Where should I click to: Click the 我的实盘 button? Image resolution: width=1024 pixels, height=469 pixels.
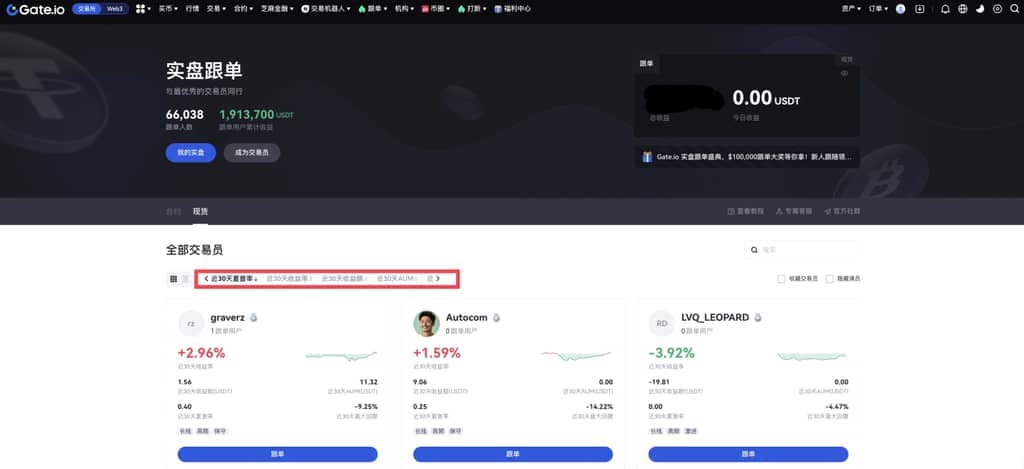point(190,153)
